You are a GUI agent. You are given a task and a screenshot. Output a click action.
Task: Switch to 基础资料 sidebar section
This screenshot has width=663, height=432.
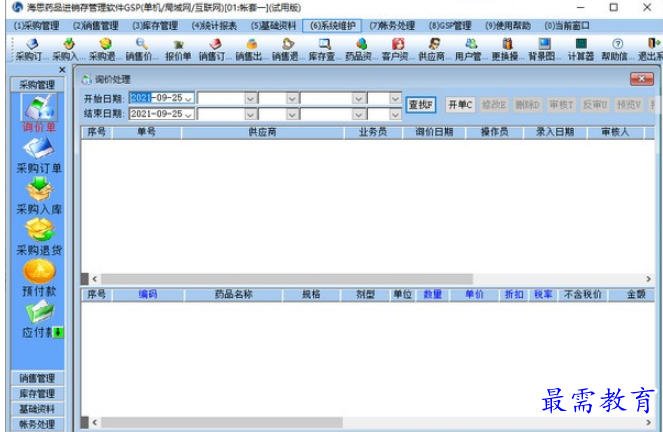pyautogui.click(x=37, y=409)
